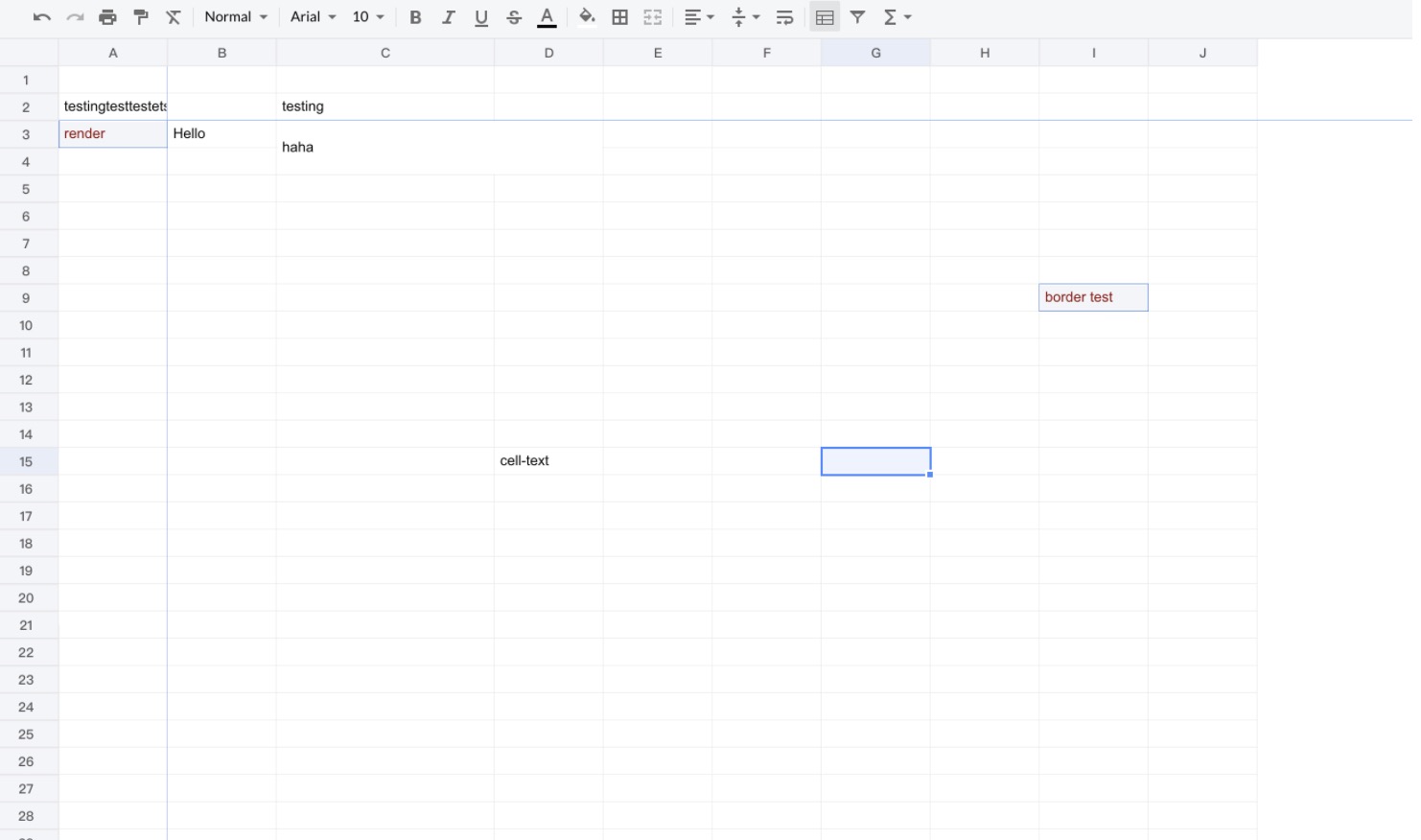Image resolution: width=1421 pixels, height=840 pixels.
Task: Open the Normal text style dropdown
Action: click(x=236, y=17)
